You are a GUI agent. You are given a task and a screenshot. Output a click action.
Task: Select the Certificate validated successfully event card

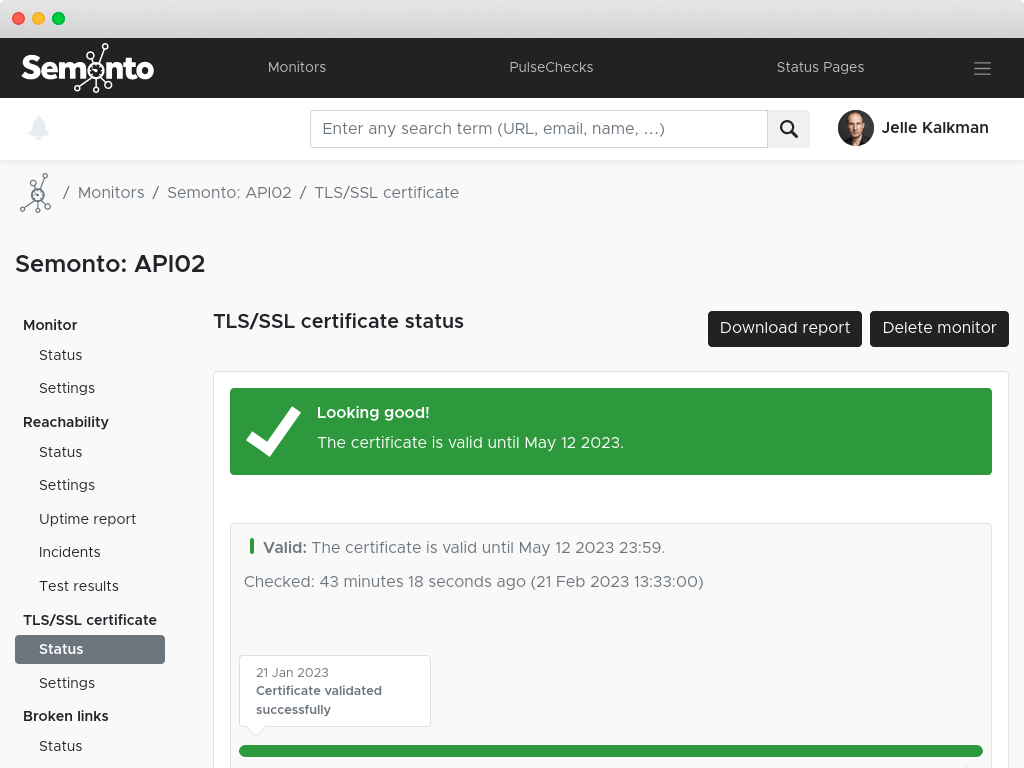click(x=334, y=691)
